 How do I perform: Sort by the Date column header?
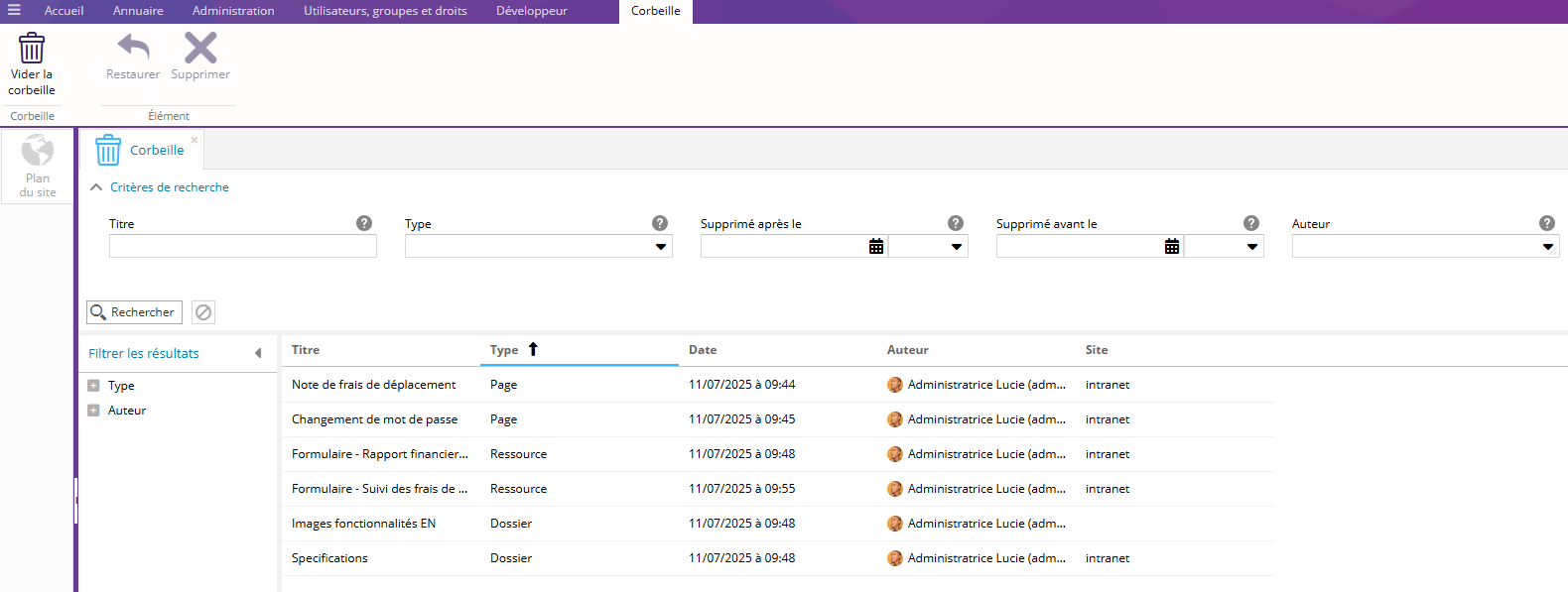pos(778,350)
